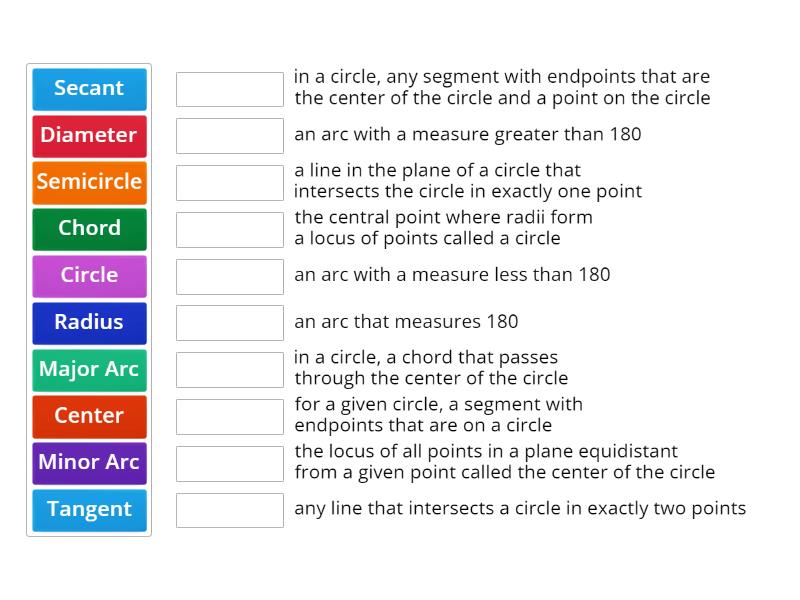Select the Semicircle term tile
Viewport: 800px width, 600px height.
[x=89, y=182]
